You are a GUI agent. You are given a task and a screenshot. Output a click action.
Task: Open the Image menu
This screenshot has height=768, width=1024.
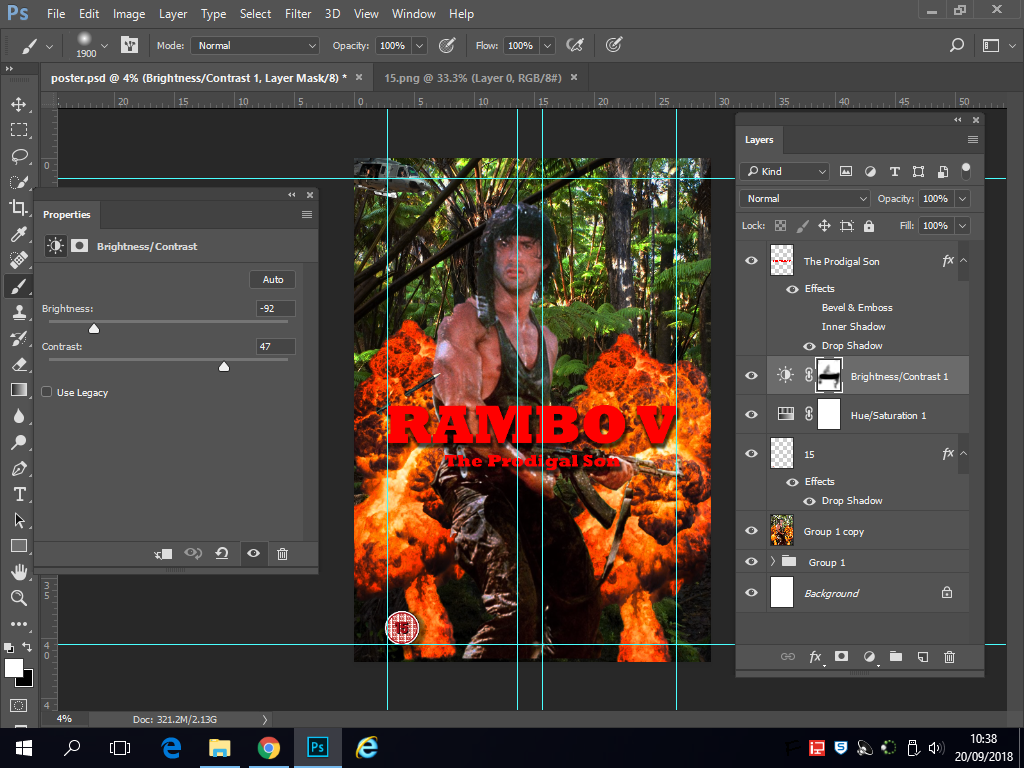point(129,14)
